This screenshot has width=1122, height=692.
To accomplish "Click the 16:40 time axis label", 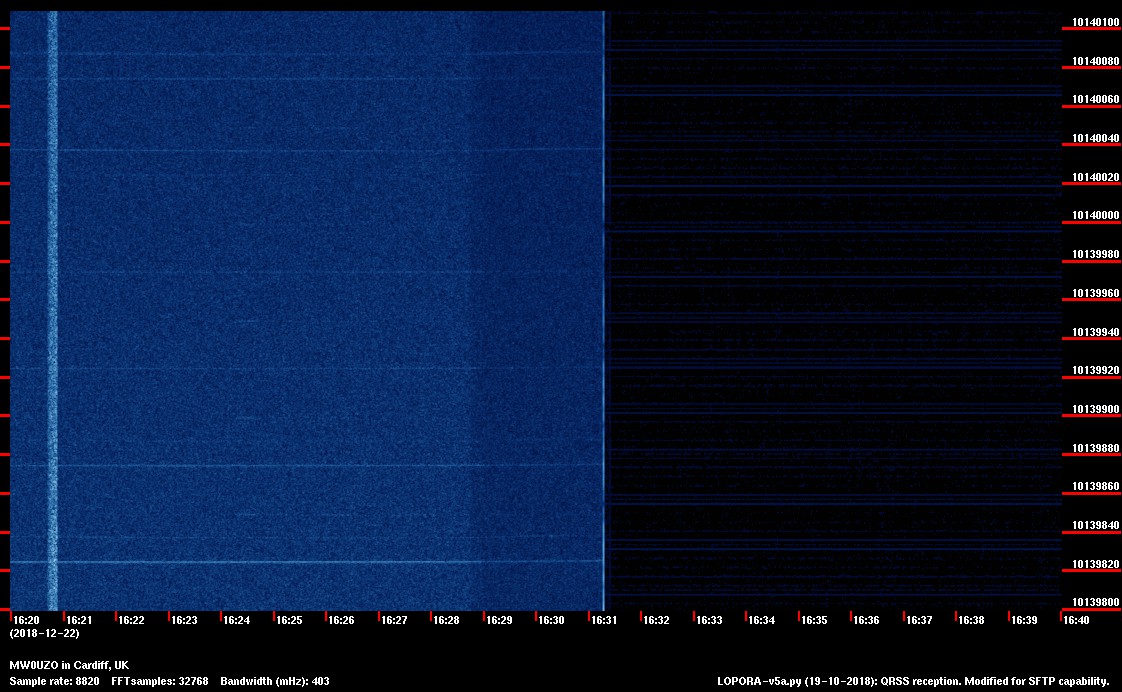I will tap(1076, 620).
